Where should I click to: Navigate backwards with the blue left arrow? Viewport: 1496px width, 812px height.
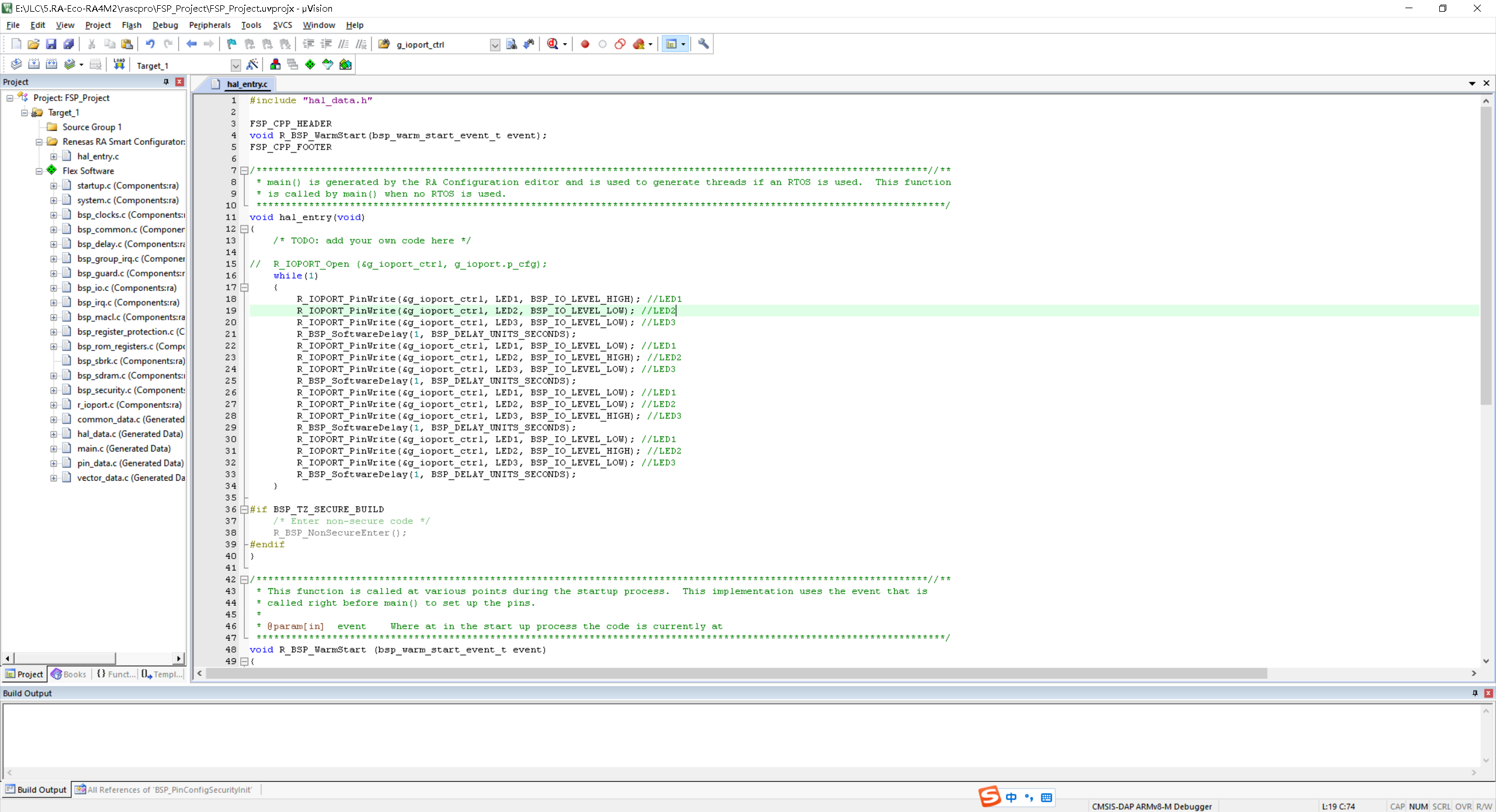point(191,44)
